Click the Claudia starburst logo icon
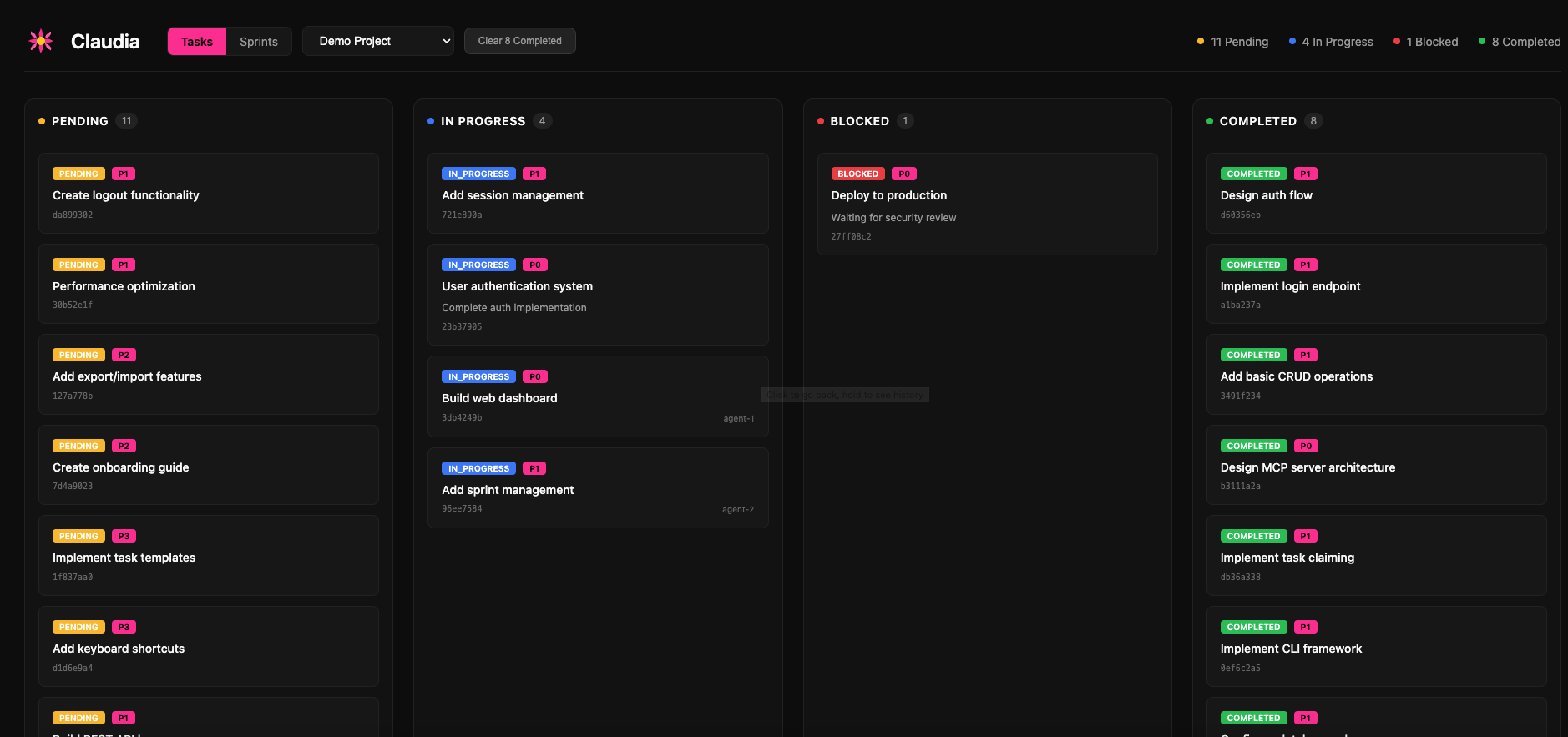Viewport: 1568px width, 737px height. (41, 41)
